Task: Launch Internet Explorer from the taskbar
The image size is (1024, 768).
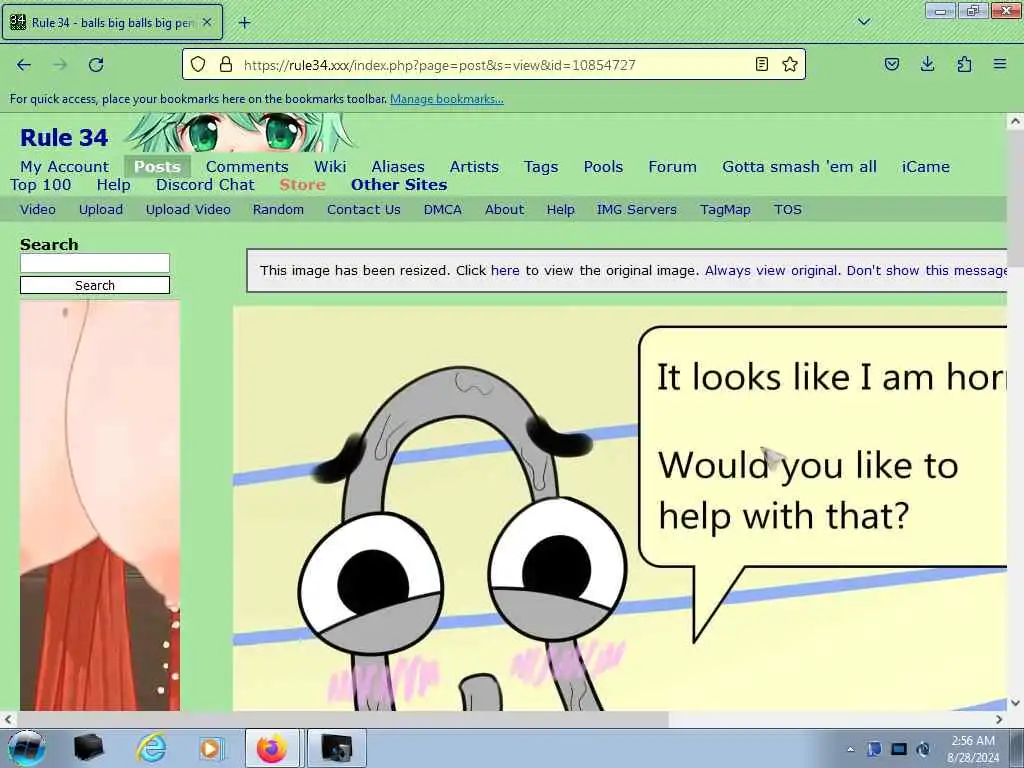Action: tap(151, 748)
